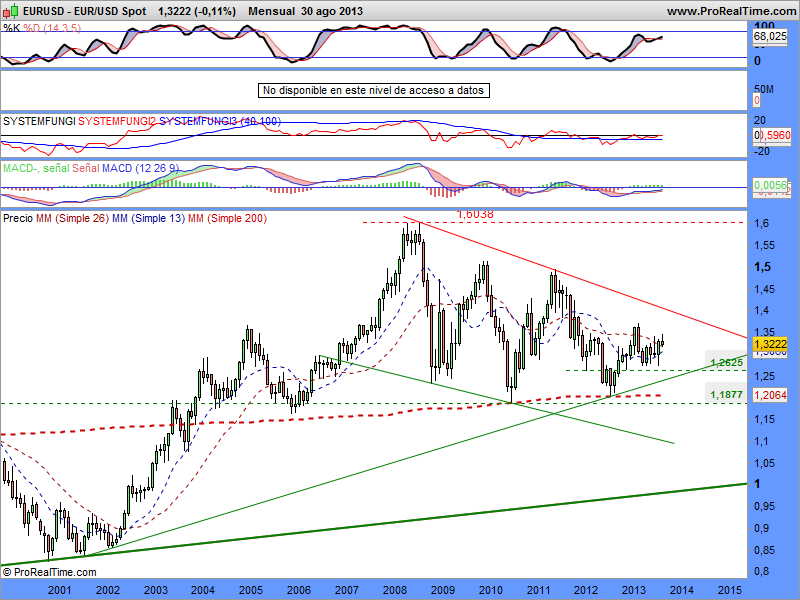Click the green 1,1877 support label
The height and width of the screenshot is (600, 800).
[x=727, y=394]
